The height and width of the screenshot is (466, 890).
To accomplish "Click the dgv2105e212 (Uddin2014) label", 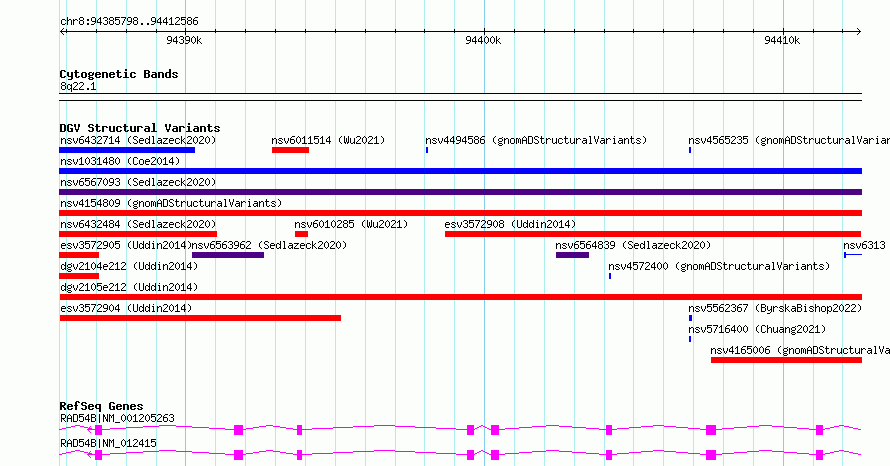I will (129, 287).
